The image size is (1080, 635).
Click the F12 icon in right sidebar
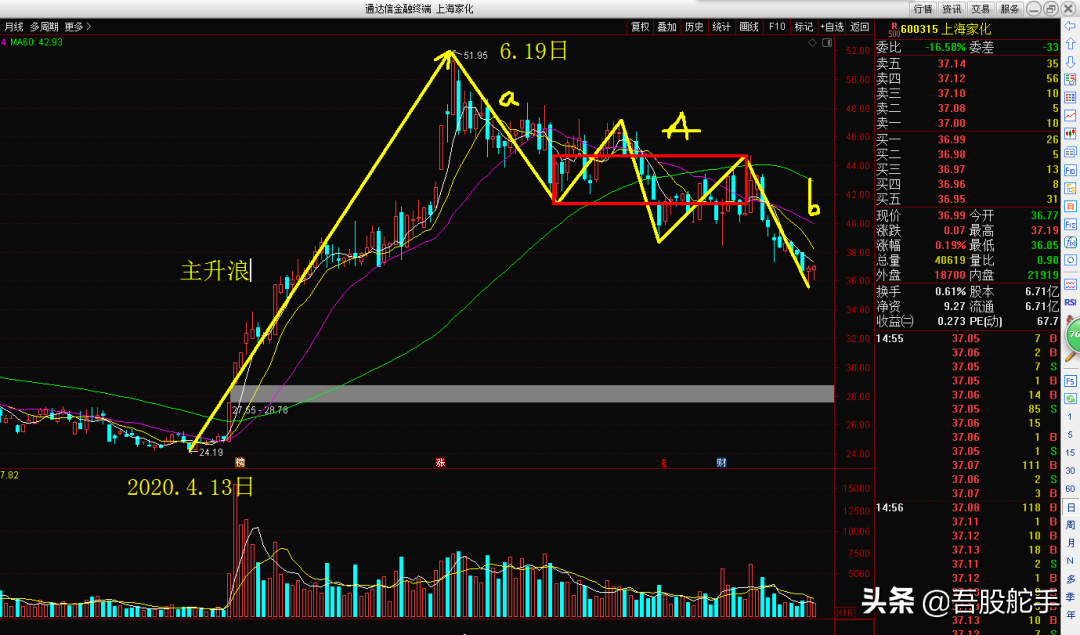(x=1070, y=225)
